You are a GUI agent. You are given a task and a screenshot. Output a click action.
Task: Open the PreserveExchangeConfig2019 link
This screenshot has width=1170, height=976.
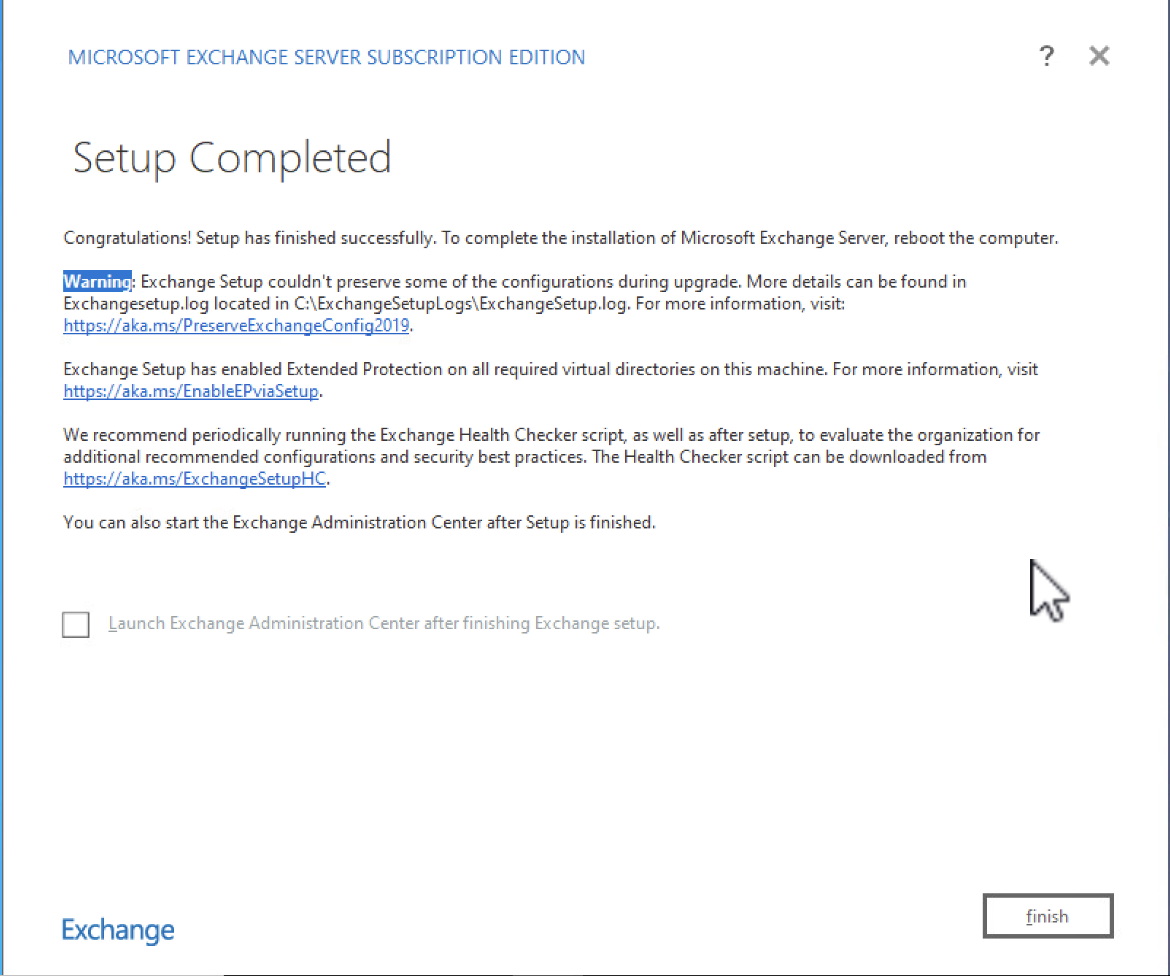pos(236,325)
